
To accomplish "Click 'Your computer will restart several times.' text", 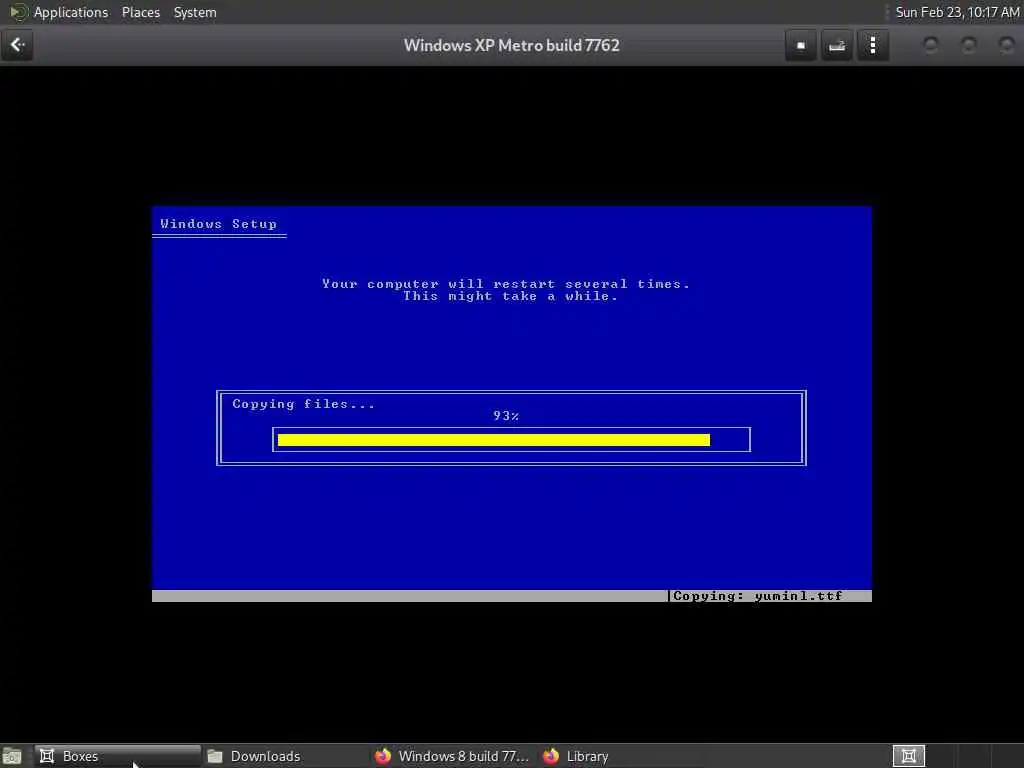I will [x=505, y=284].
